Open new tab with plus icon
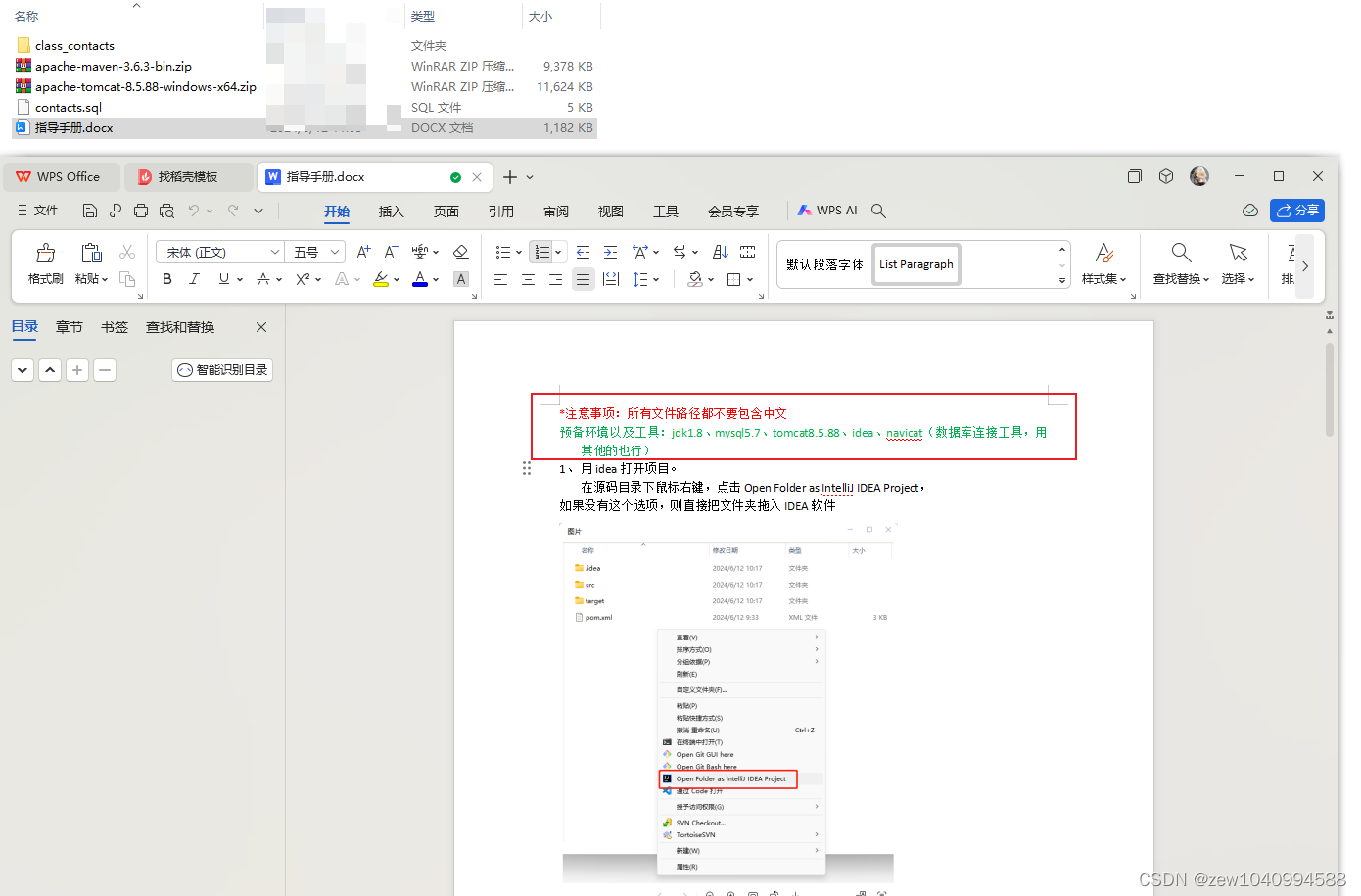Screen dimensions: 1361x896 (x=509, y=177)
